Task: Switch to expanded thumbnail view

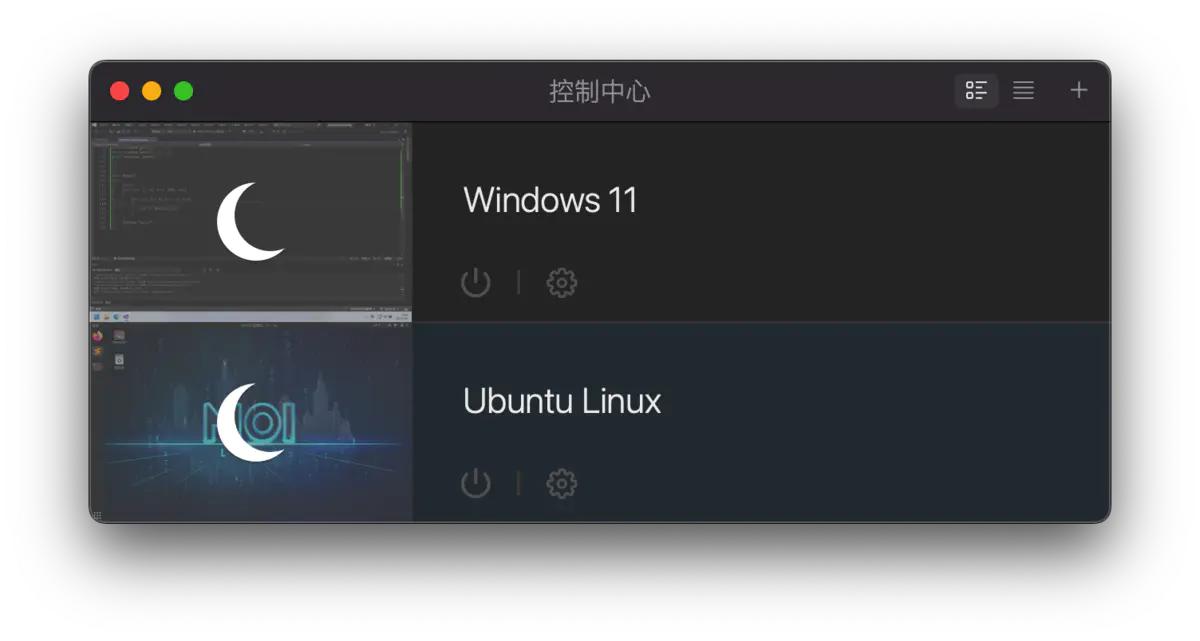Action: [976, 91]
